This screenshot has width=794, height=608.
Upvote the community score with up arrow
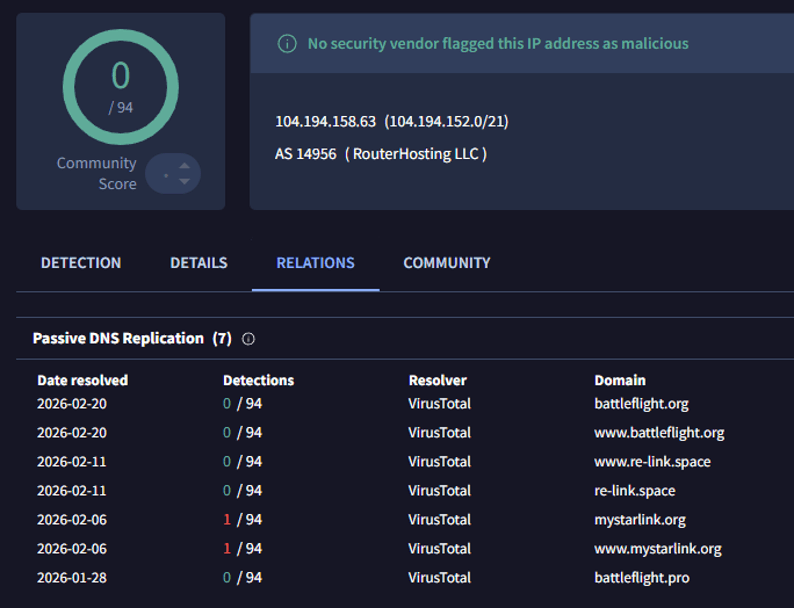[184, 166]
